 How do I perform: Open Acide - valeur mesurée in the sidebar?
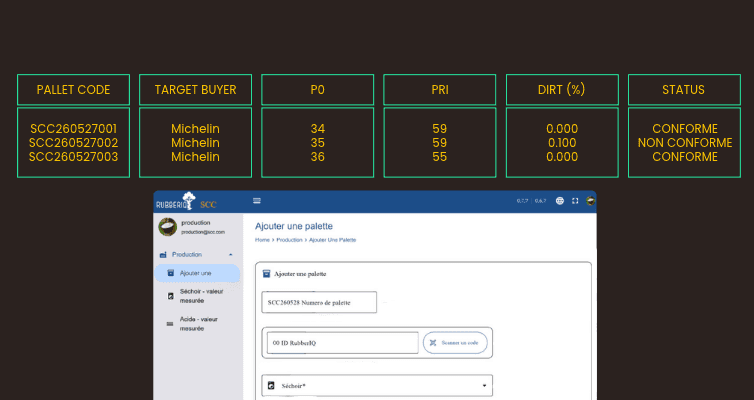pyautogui.click(x=197, y=324)
